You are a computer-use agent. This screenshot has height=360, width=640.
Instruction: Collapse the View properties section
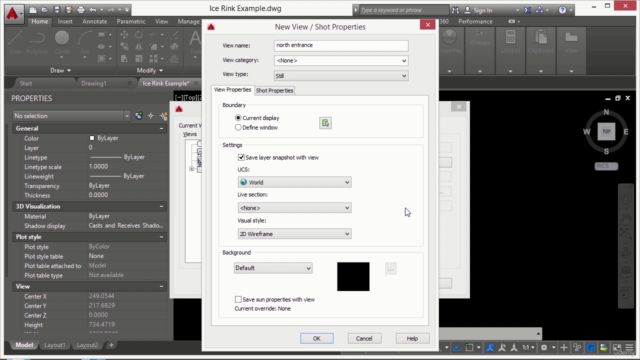click(x=161, y=287)
